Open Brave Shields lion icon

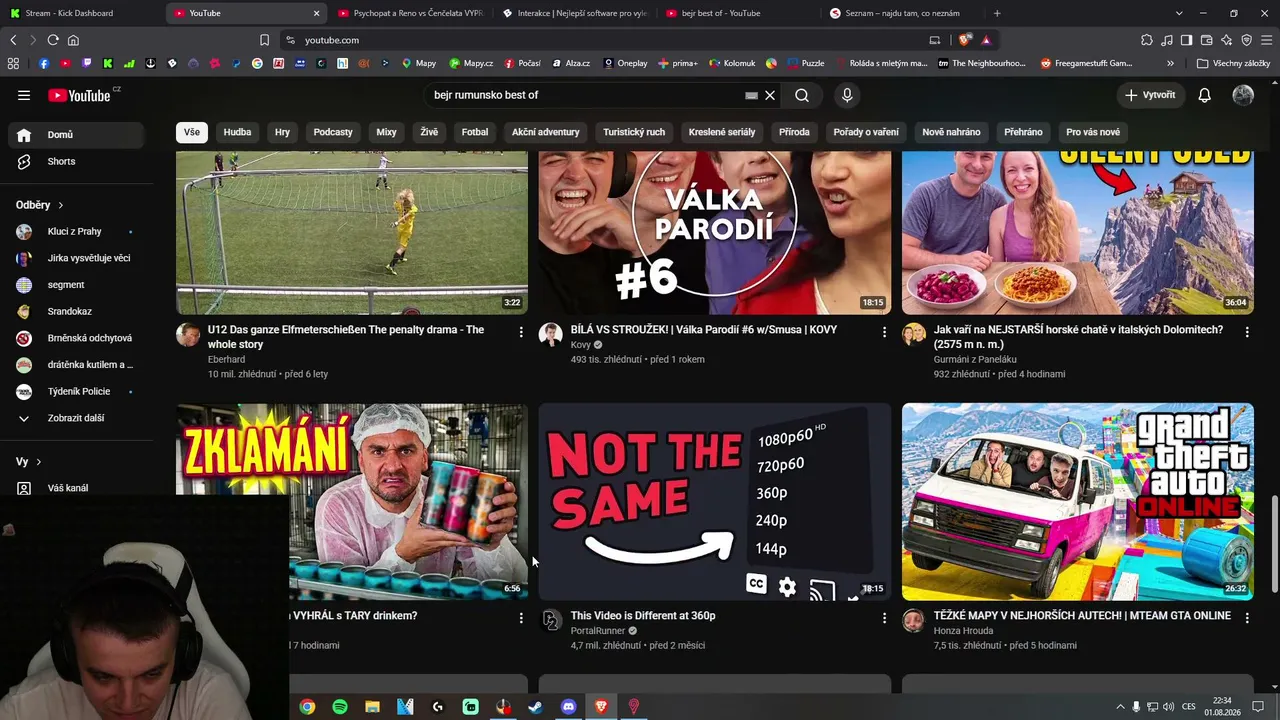(x=965, y=40)
